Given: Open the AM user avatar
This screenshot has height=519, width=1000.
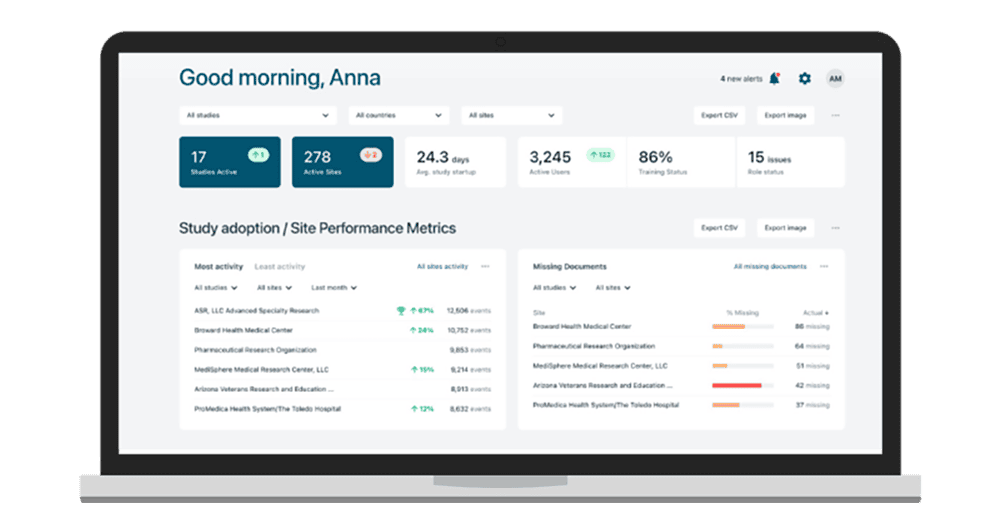Looking at the screenshot, I should point(835,78).
